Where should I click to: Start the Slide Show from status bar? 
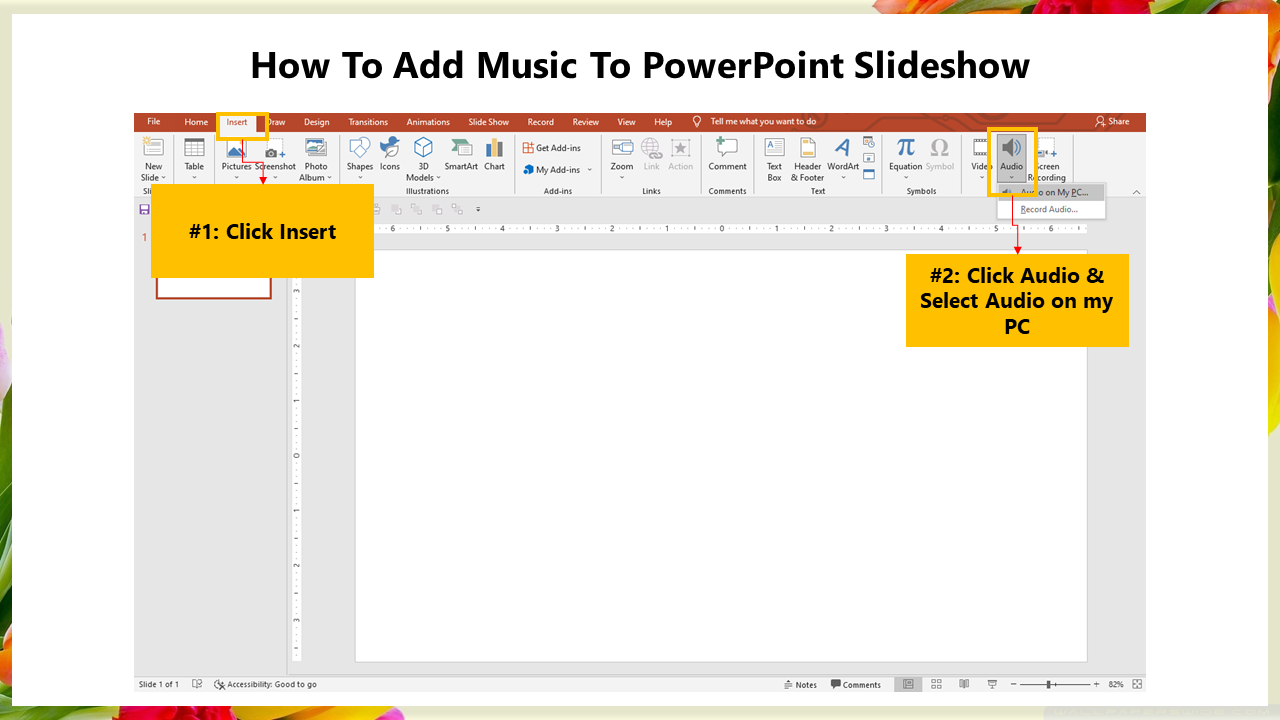992,685
